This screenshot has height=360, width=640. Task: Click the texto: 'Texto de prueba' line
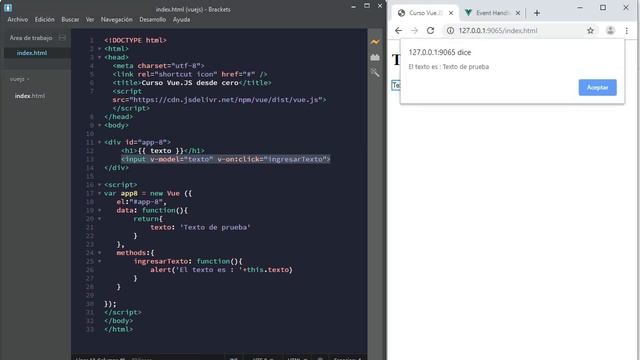200,227
